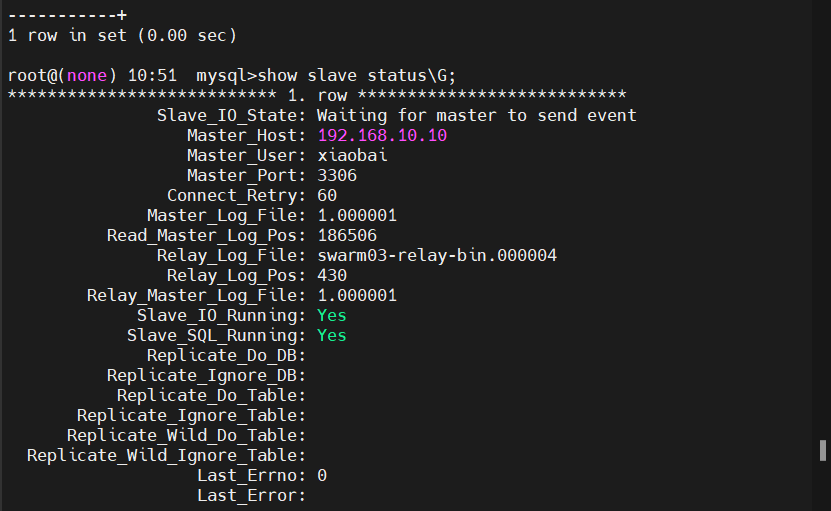Click the green Yes beside Slave_SQL_Running
The image size is (831, 511).
(332, 336)
